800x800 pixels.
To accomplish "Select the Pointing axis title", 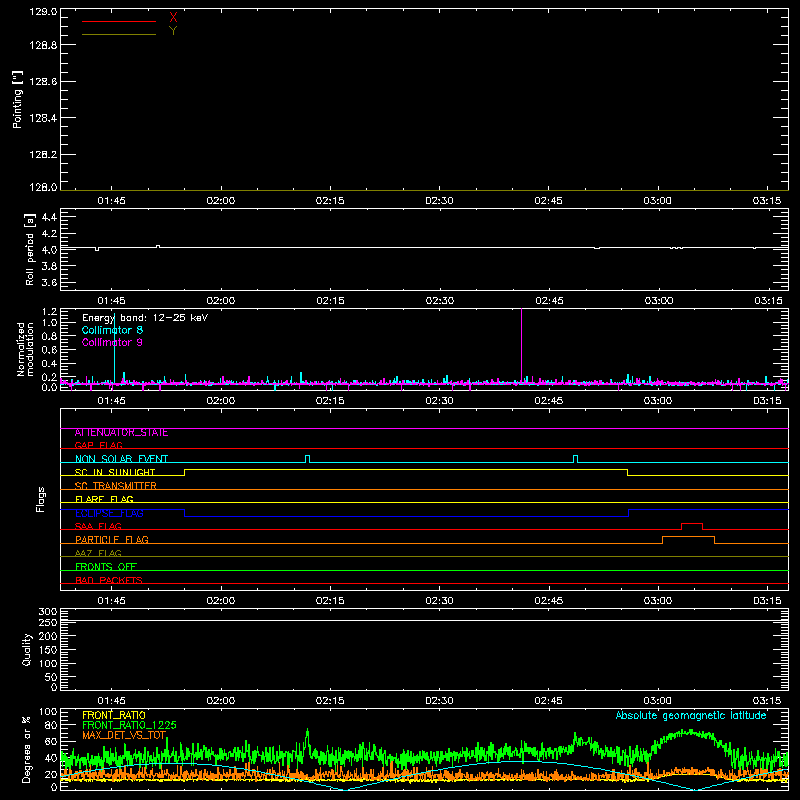I will [18, 99].
